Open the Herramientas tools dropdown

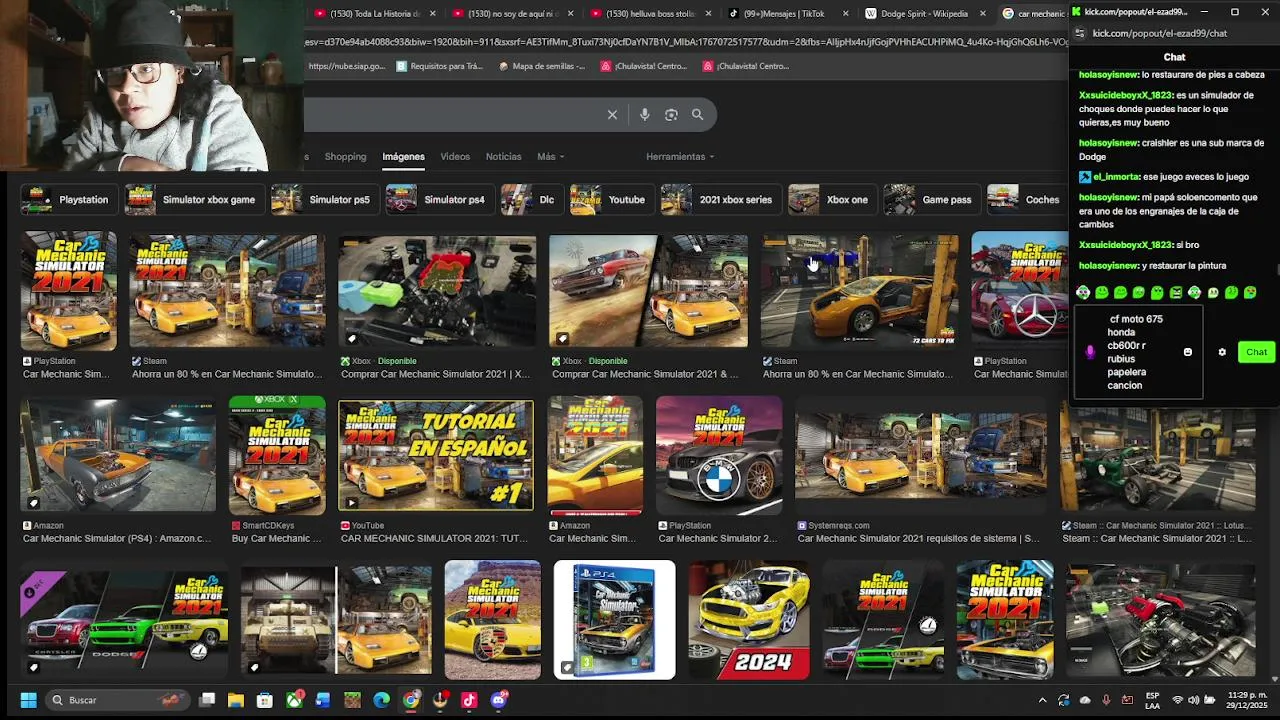(680, 157)
